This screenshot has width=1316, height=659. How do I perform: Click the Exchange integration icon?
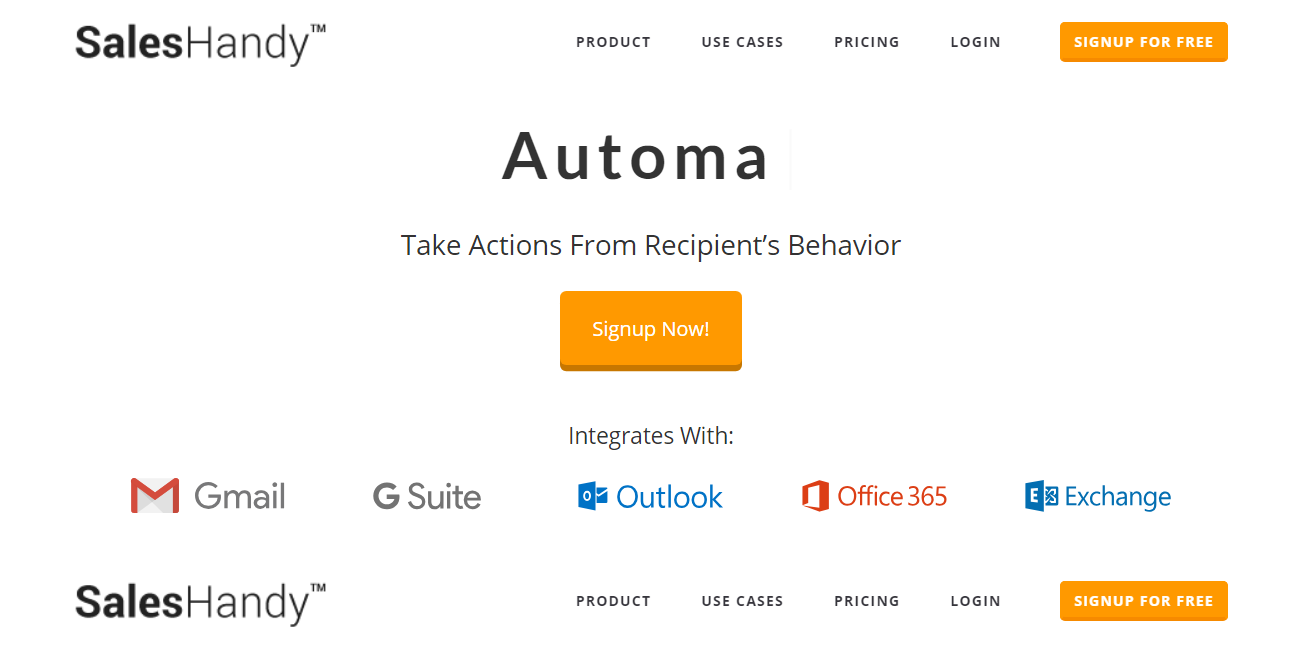click(x=1041, y=496)
